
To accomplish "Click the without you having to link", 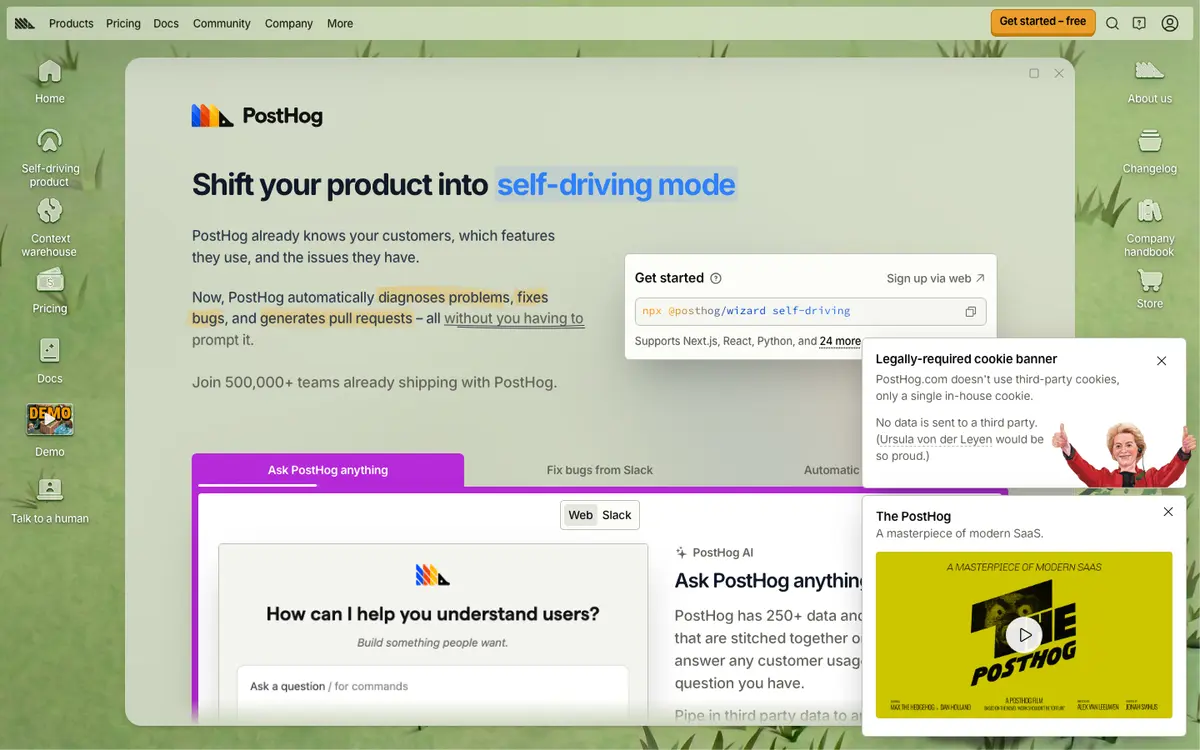I will (x=514, y=318).
